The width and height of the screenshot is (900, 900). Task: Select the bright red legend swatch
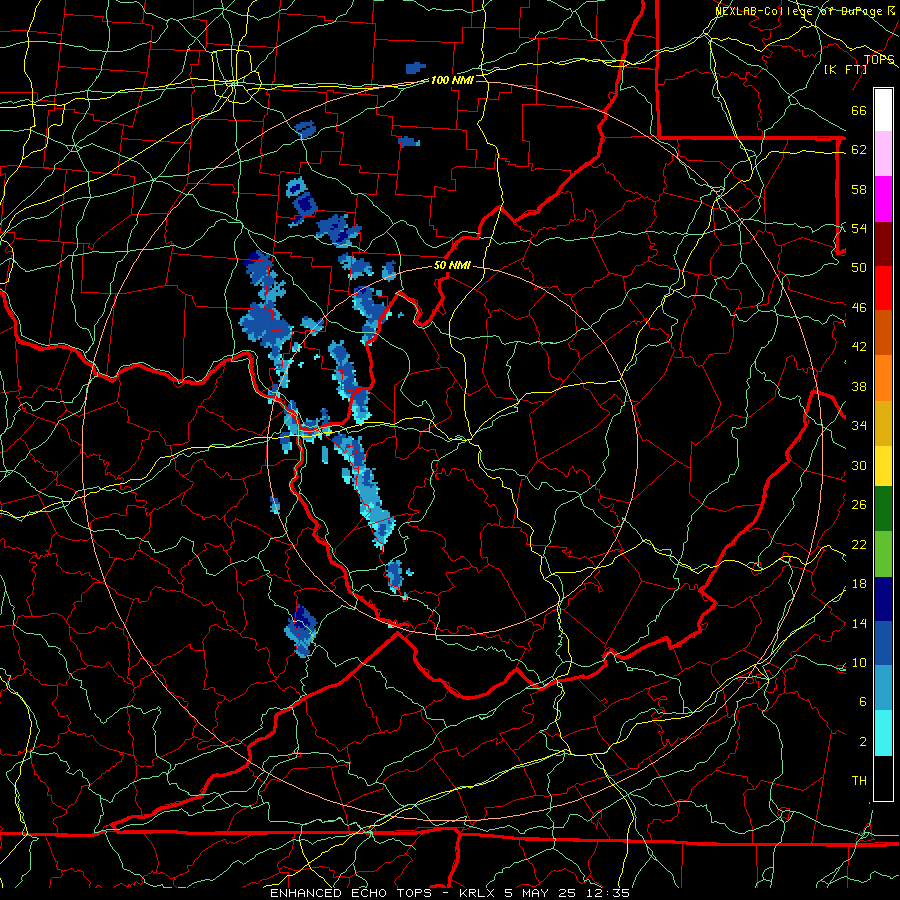click(883, 288)
